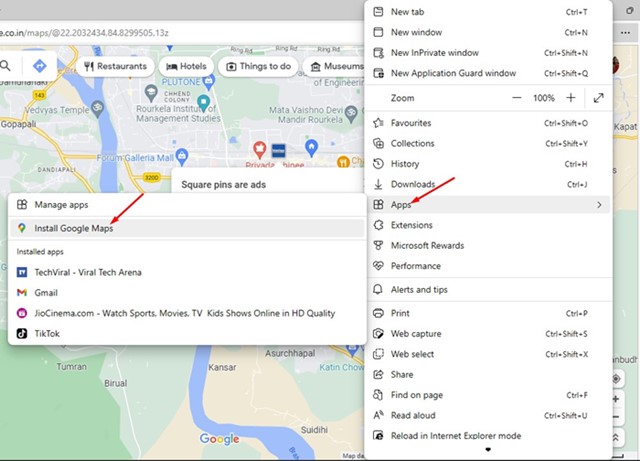The width and height of the screenshot is (640, 461).
Task: Click the map my-location target button
Action: point(616,379)
